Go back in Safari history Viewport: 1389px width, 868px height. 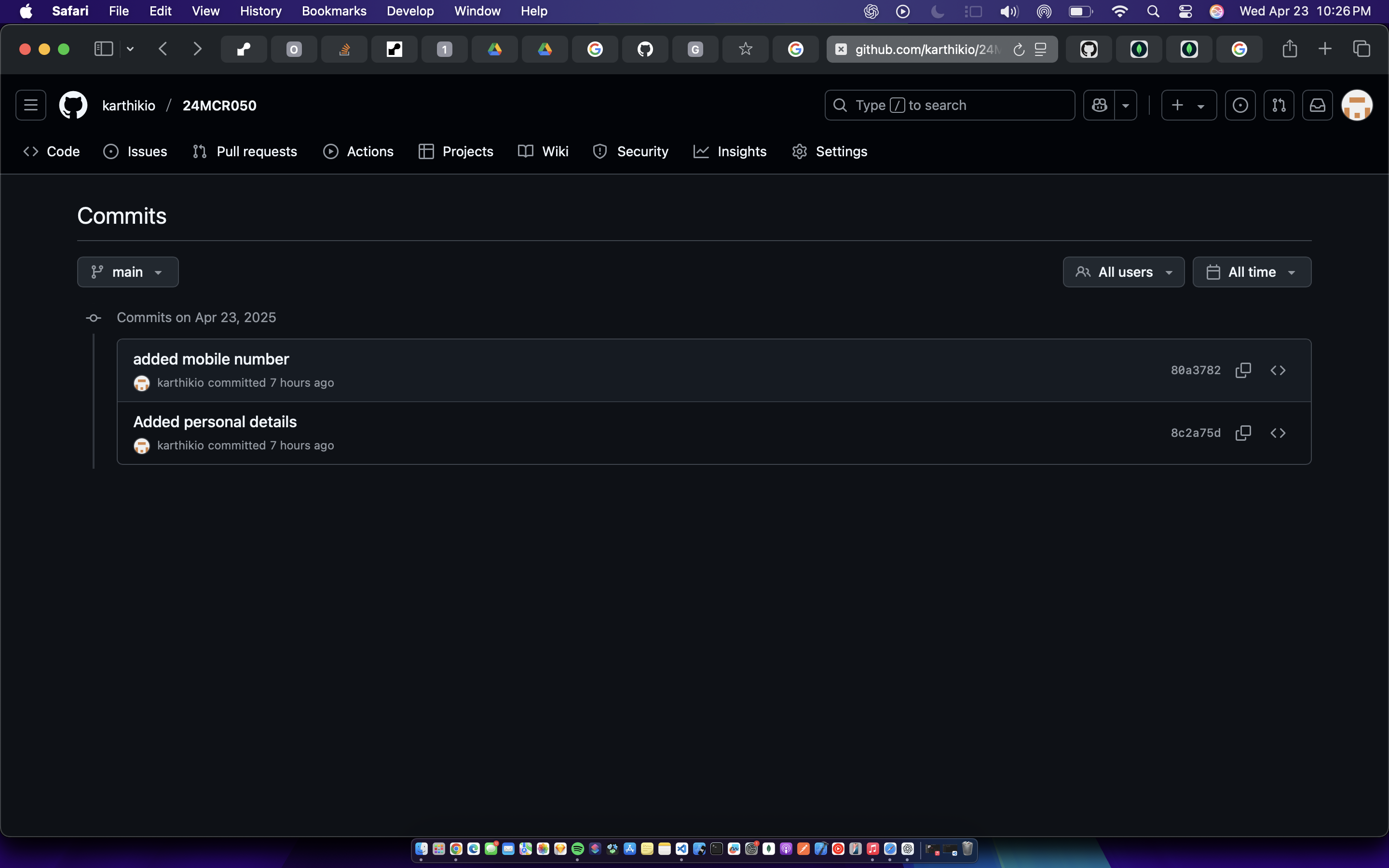pyautogui.click(x=163, y=49)
